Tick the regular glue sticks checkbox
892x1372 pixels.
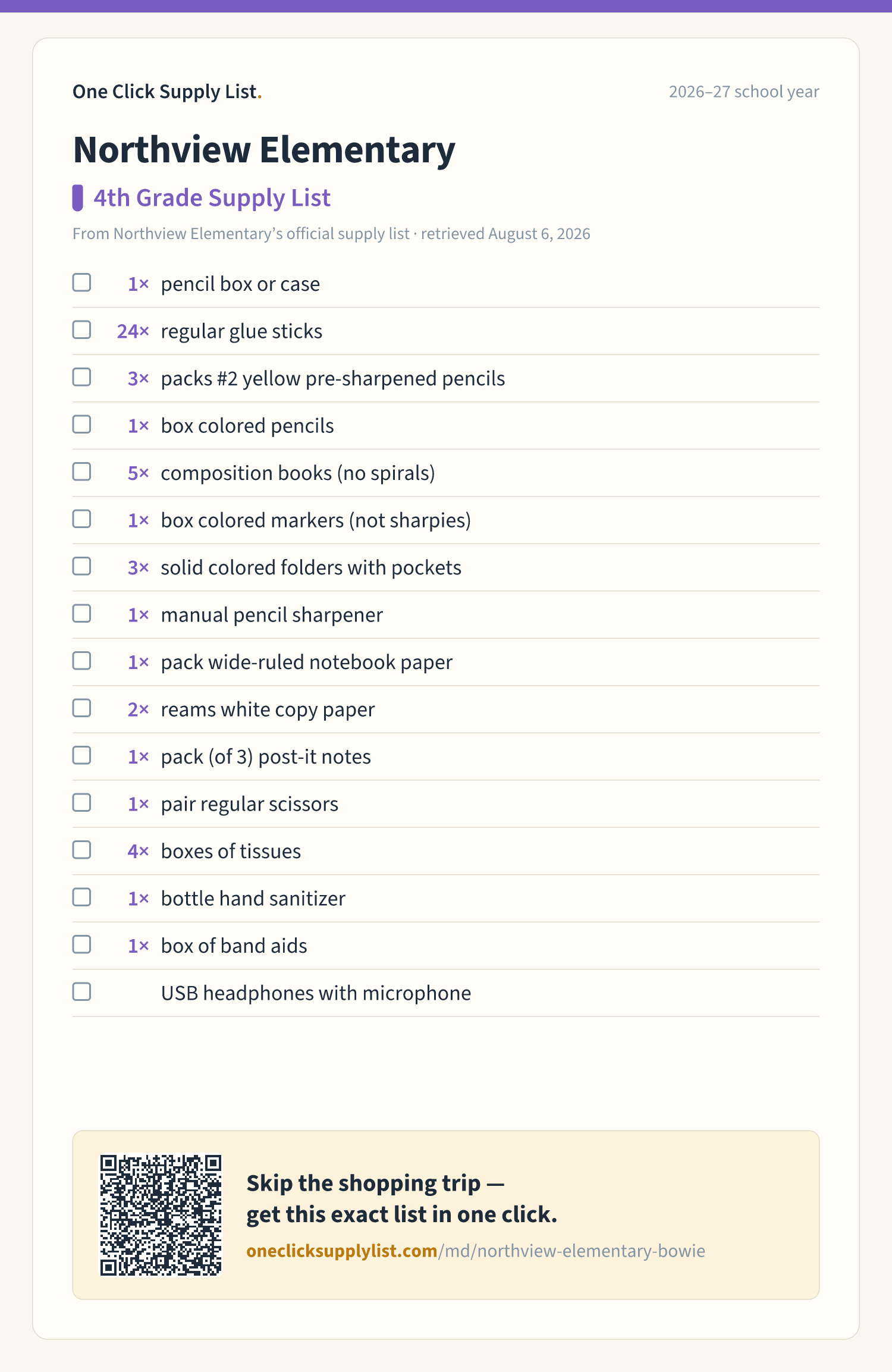(x=81, y=330)
